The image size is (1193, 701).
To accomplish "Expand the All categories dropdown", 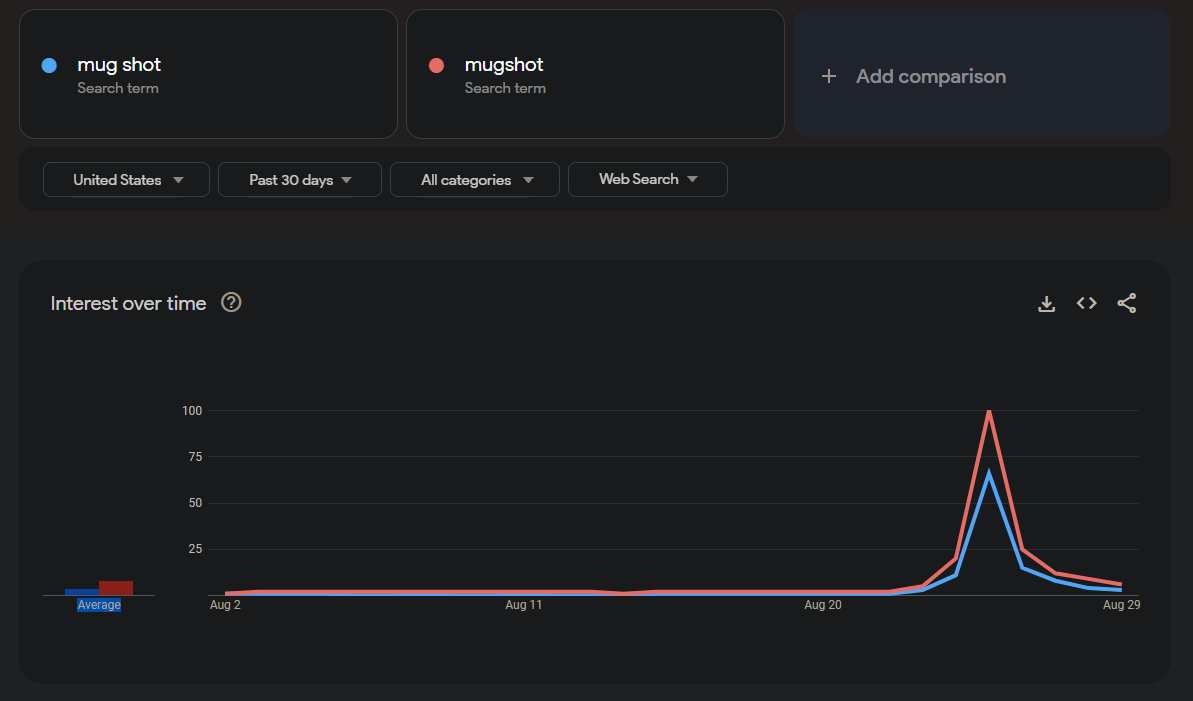I will 475,180.
